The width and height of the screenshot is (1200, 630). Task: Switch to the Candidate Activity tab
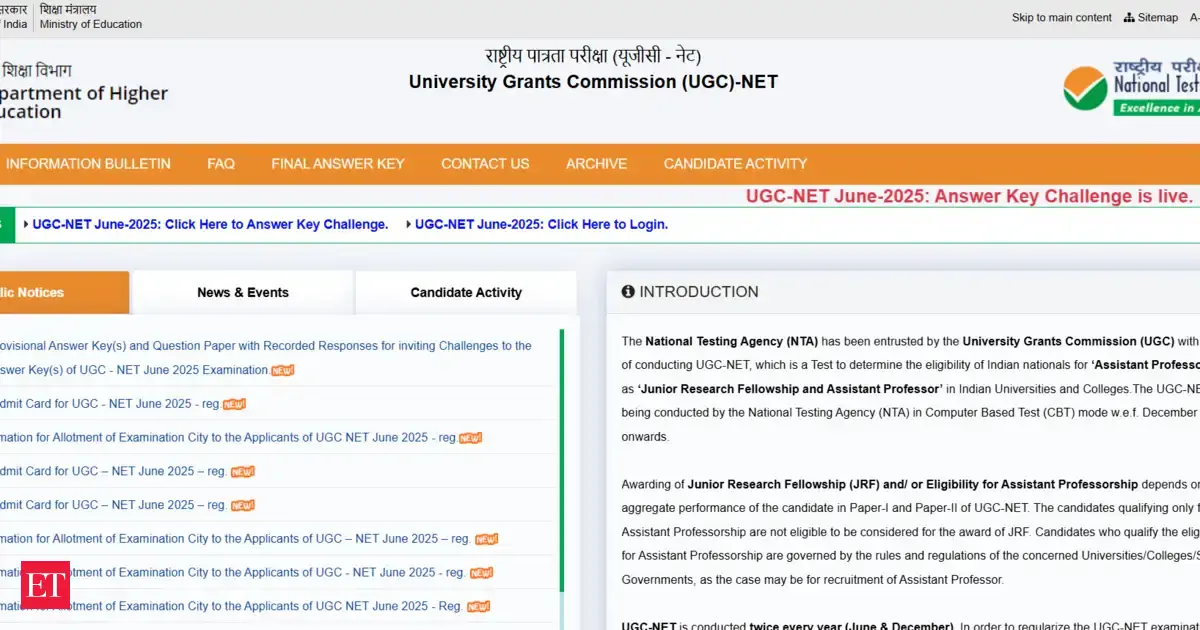click(466, 292)
